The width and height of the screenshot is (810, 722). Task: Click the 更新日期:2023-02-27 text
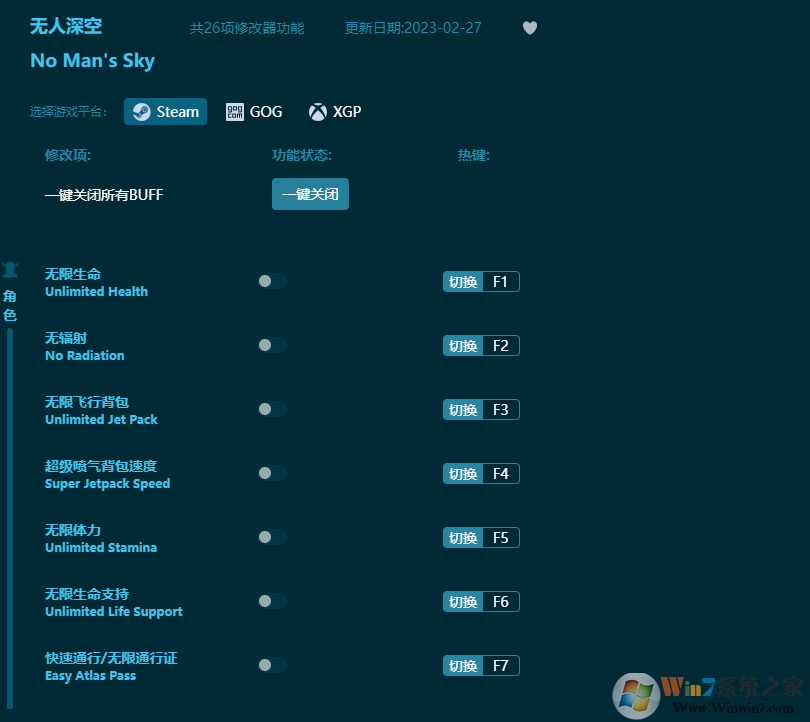coord(413,28)
